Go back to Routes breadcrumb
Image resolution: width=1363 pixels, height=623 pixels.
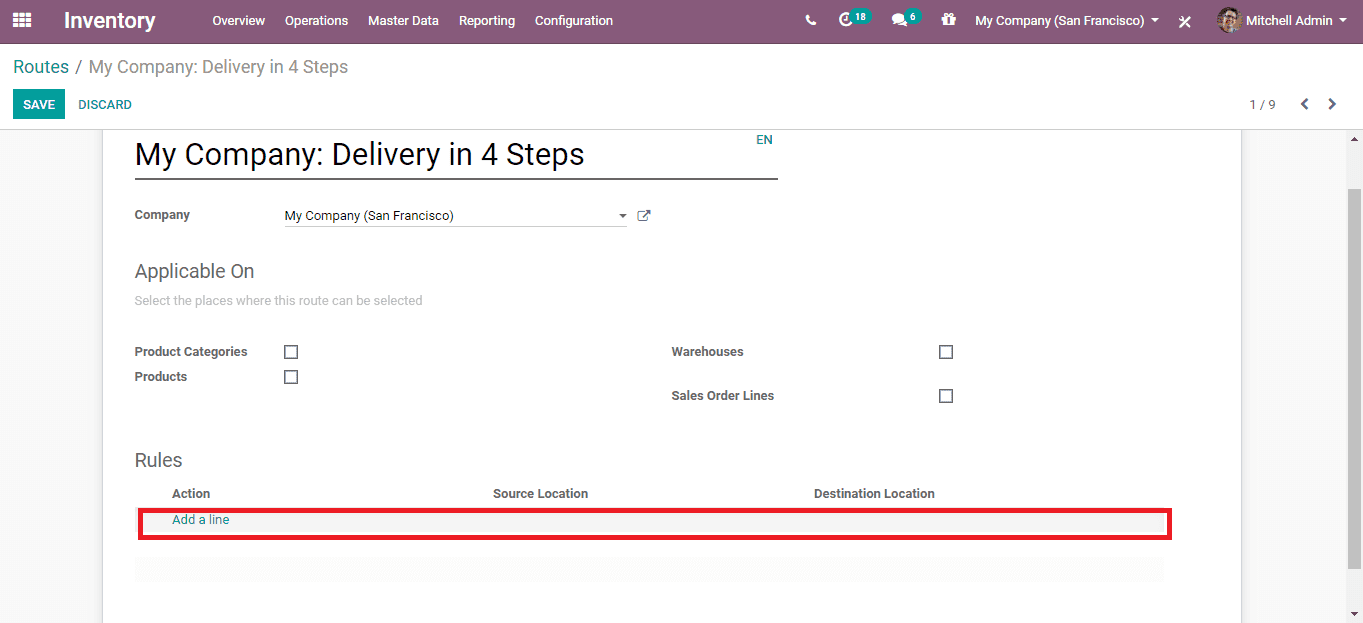tap(41, 67)
